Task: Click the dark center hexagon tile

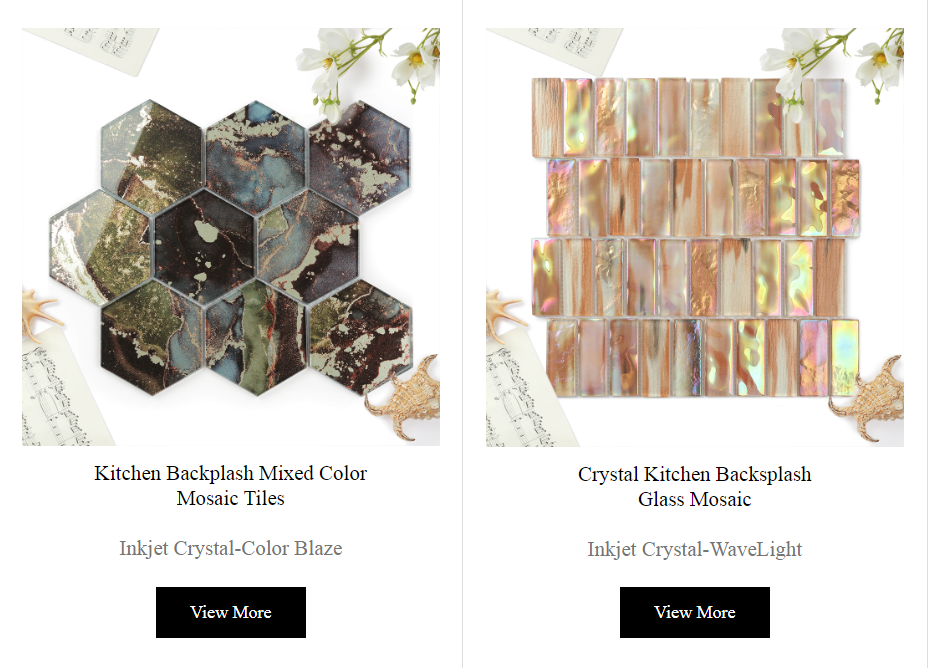Action: click(x=204, y=247)
